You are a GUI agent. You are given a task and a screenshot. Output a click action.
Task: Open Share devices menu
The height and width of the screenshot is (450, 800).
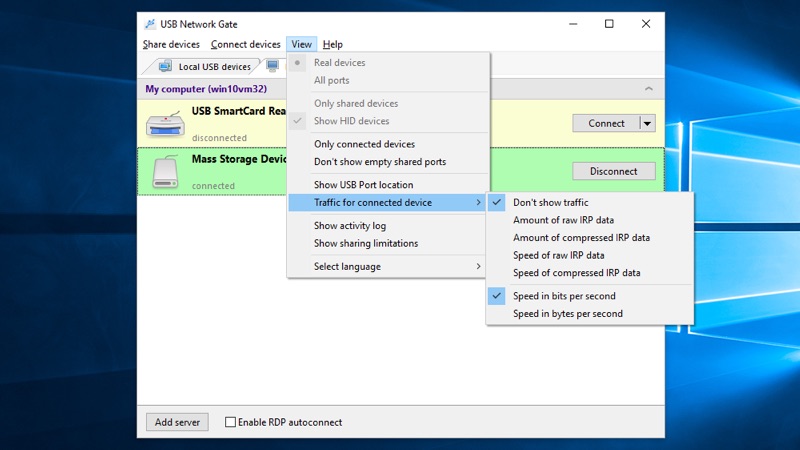click(171, 44)
